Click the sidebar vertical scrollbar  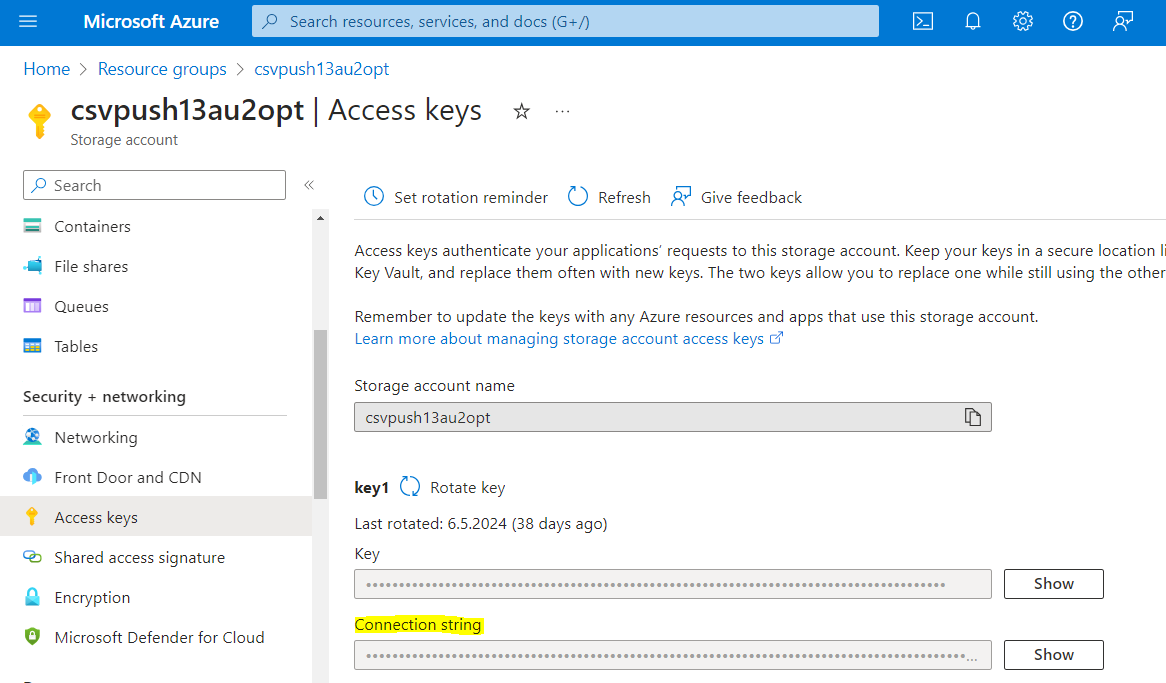coord(320,414)
